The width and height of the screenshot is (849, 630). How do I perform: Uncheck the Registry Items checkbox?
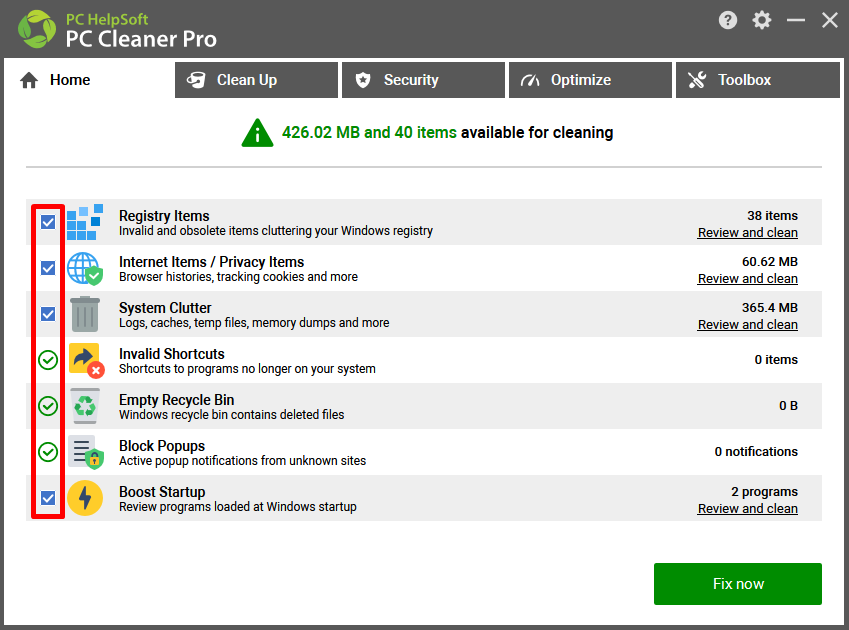tap(48, 222)
